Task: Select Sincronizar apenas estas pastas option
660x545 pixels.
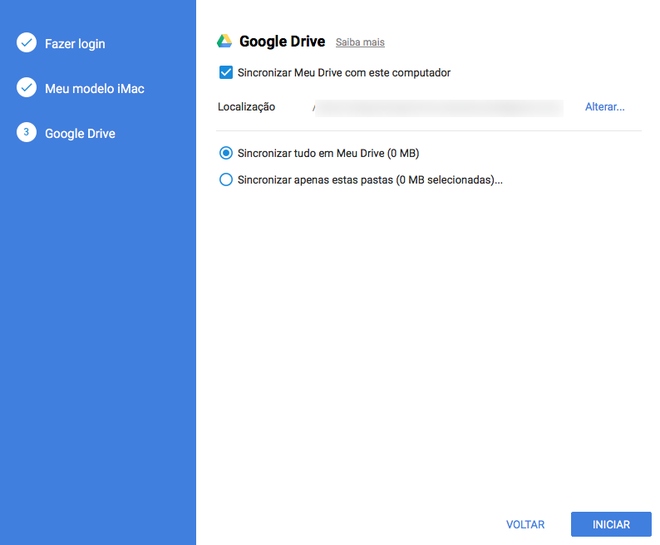Action: click(x=226, y=180)
